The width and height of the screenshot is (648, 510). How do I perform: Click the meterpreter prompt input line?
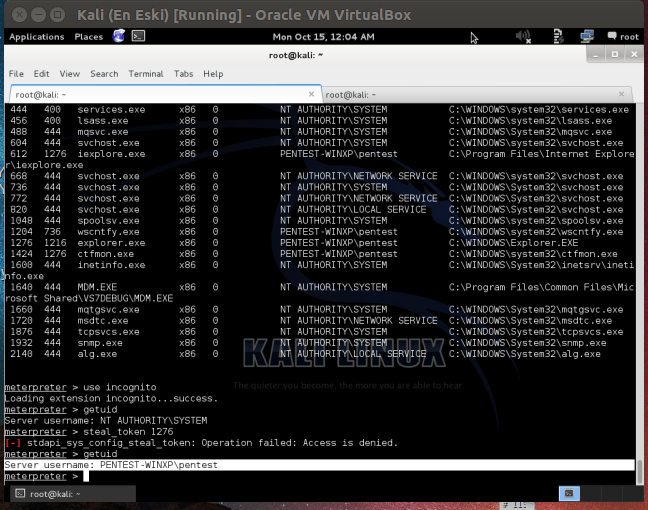(319, 476)
